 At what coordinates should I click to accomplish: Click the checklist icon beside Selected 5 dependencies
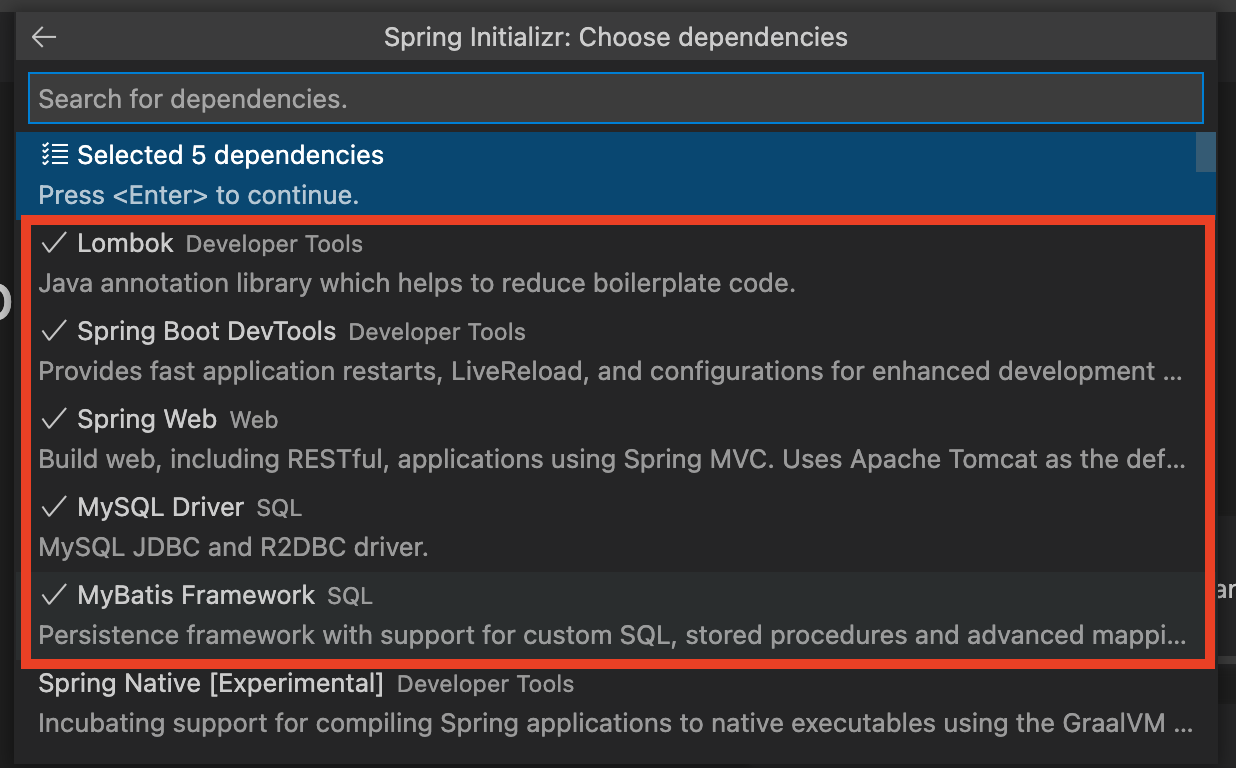click(55, 155)
